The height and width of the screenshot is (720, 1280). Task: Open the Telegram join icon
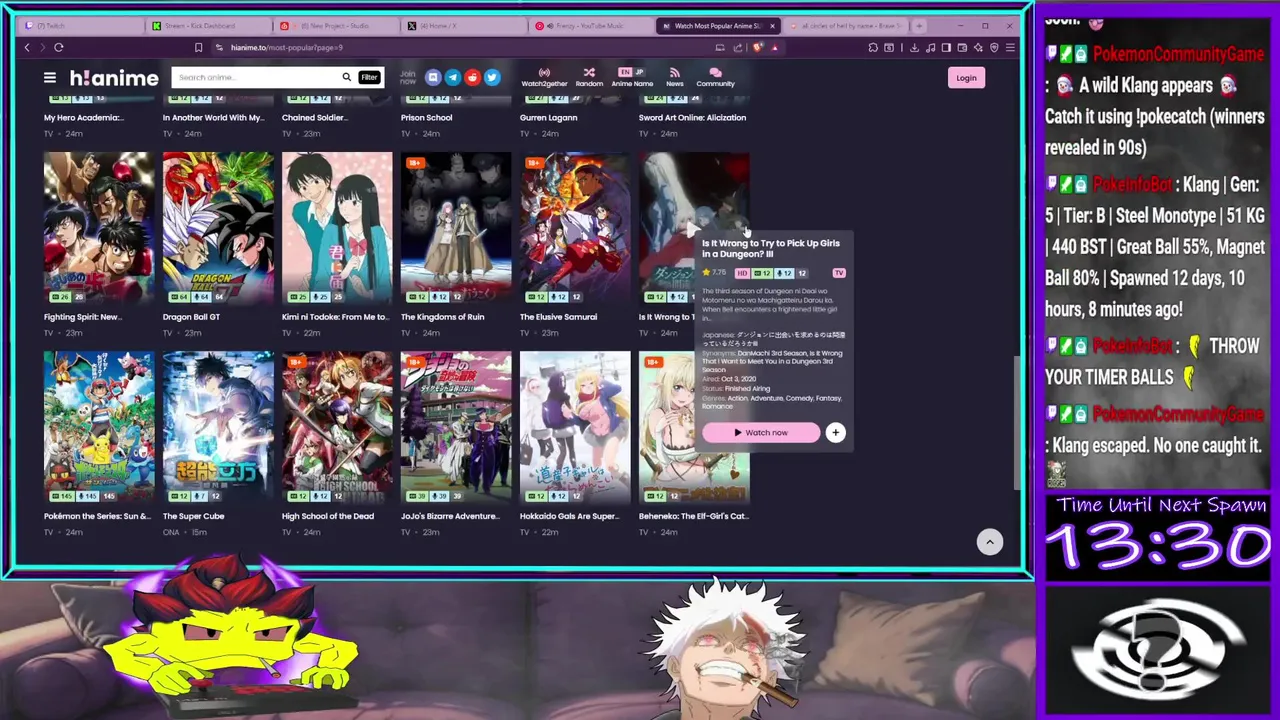coord(452,77)
